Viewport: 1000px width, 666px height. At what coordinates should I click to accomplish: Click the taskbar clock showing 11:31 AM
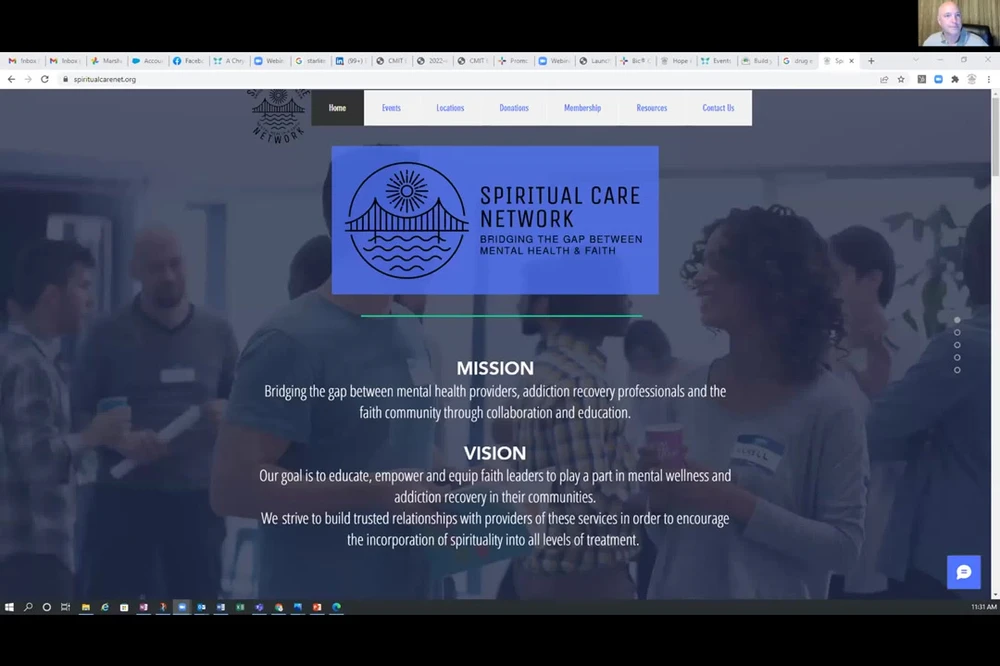pos(983,607)
